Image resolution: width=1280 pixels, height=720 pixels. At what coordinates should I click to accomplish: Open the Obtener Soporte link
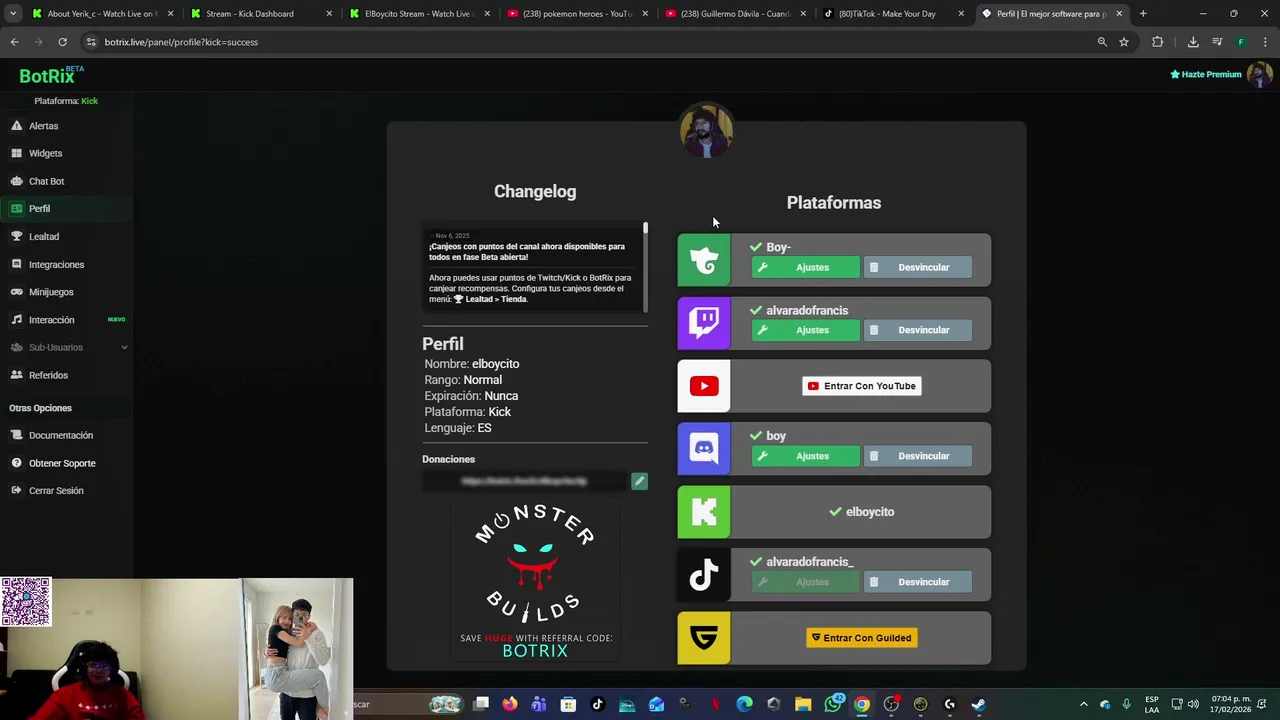(62, 463)
